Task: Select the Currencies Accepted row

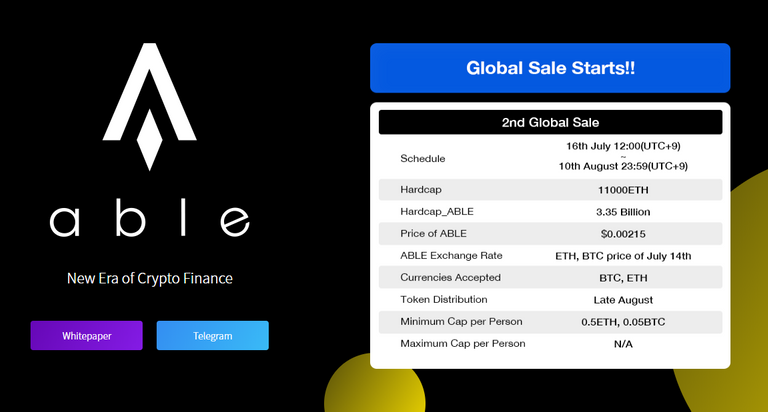Action: [x=550, y=277]
